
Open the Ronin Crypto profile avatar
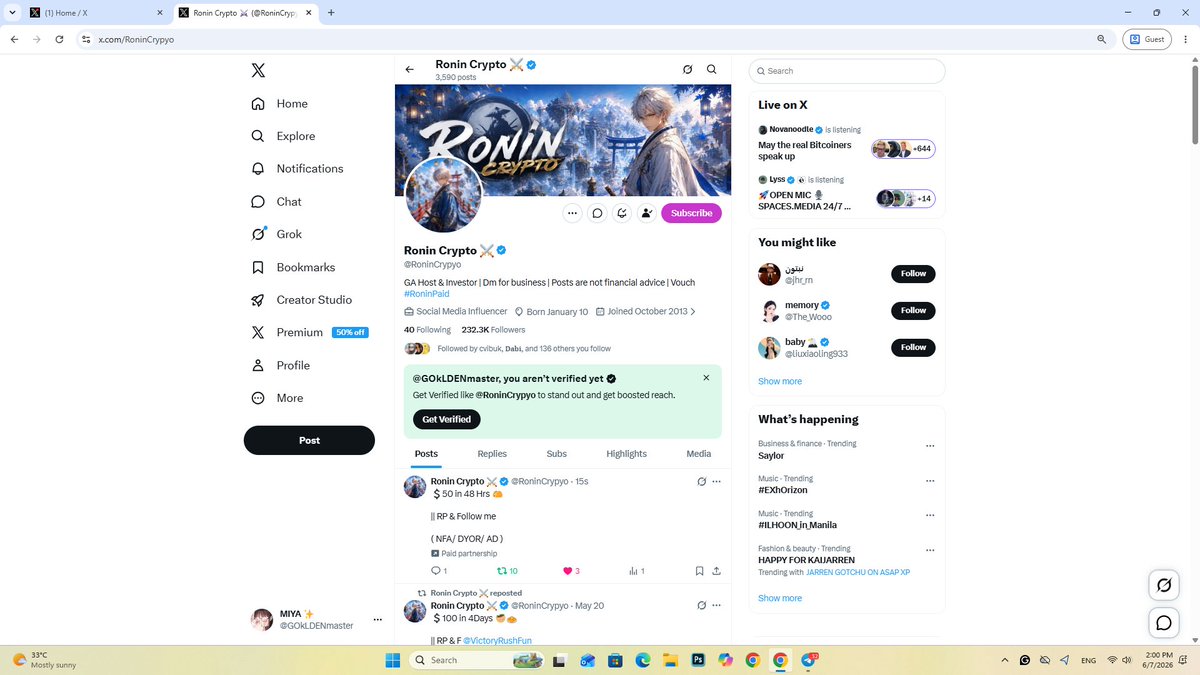(443, 195)
